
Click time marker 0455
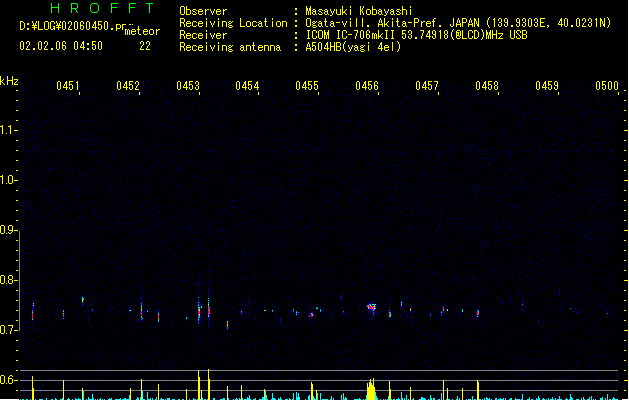(307, 86)
